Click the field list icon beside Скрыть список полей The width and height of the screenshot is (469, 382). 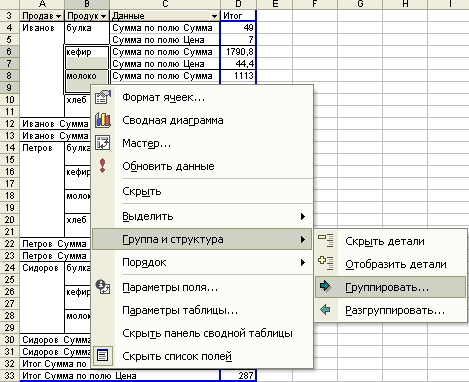(x=103, y=356)
